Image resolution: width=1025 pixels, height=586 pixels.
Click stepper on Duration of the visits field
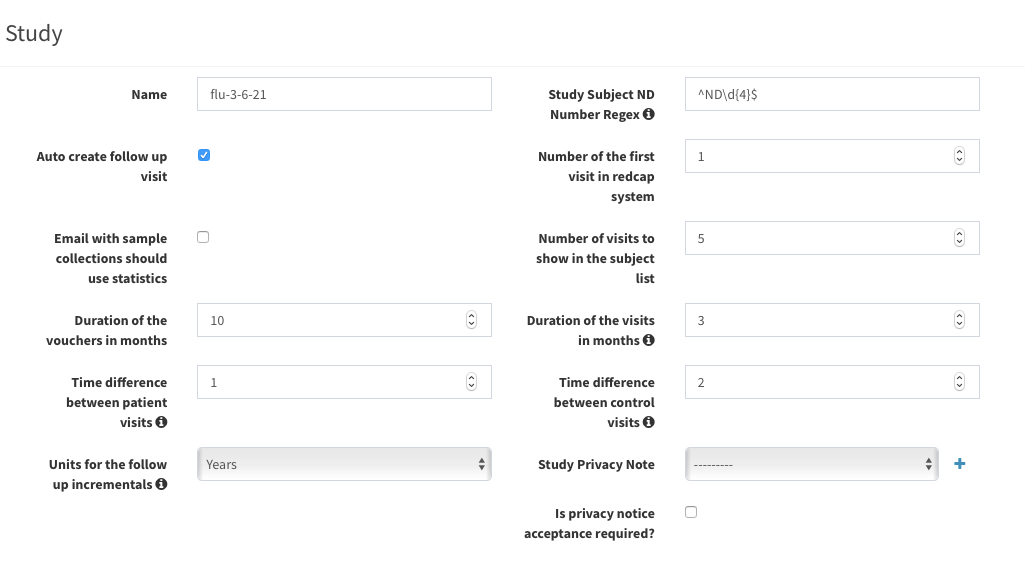pyautogui.click(x=959, y=320)
